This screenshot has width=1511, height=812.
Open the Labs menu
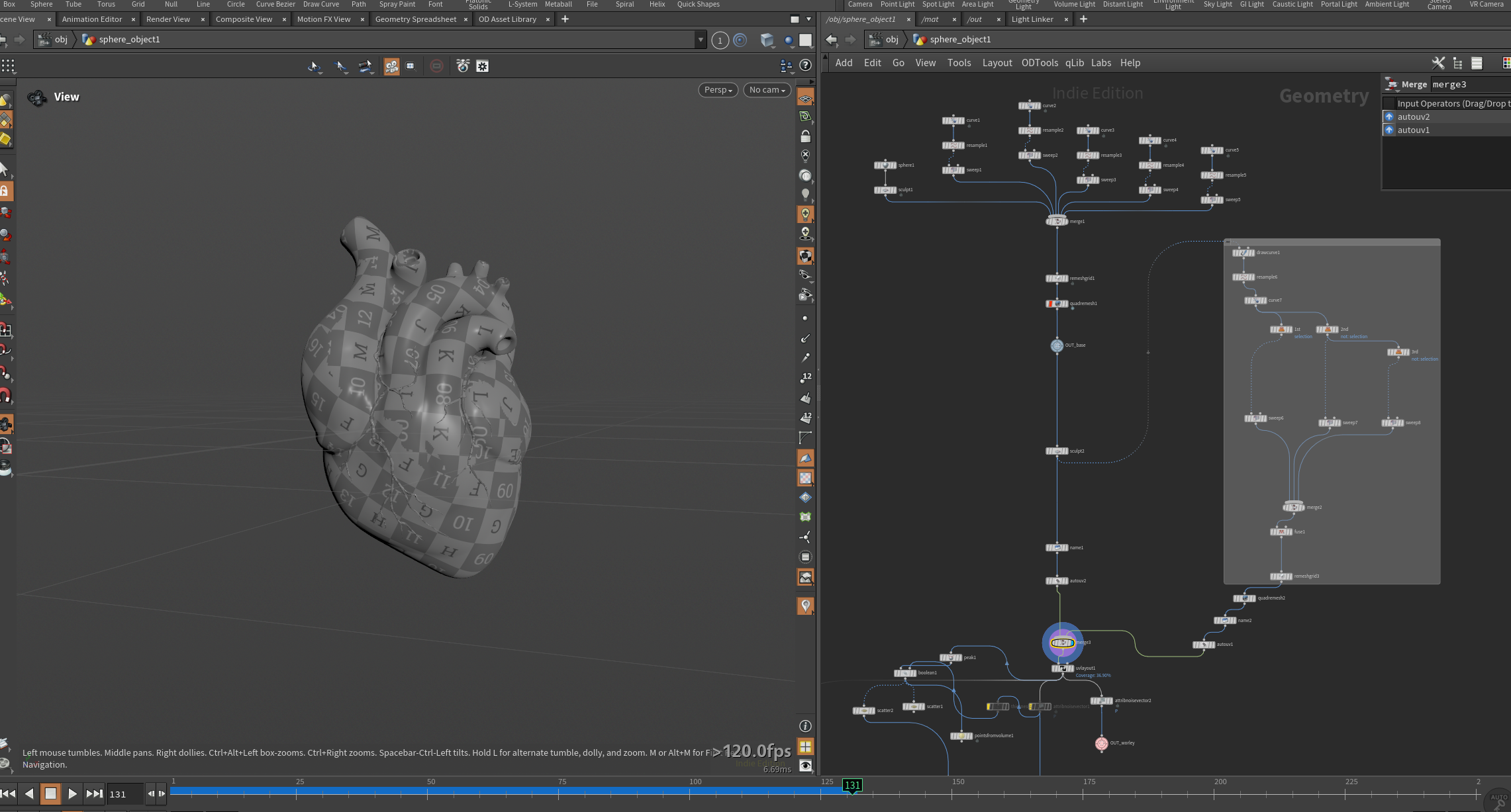(1101, 63)
